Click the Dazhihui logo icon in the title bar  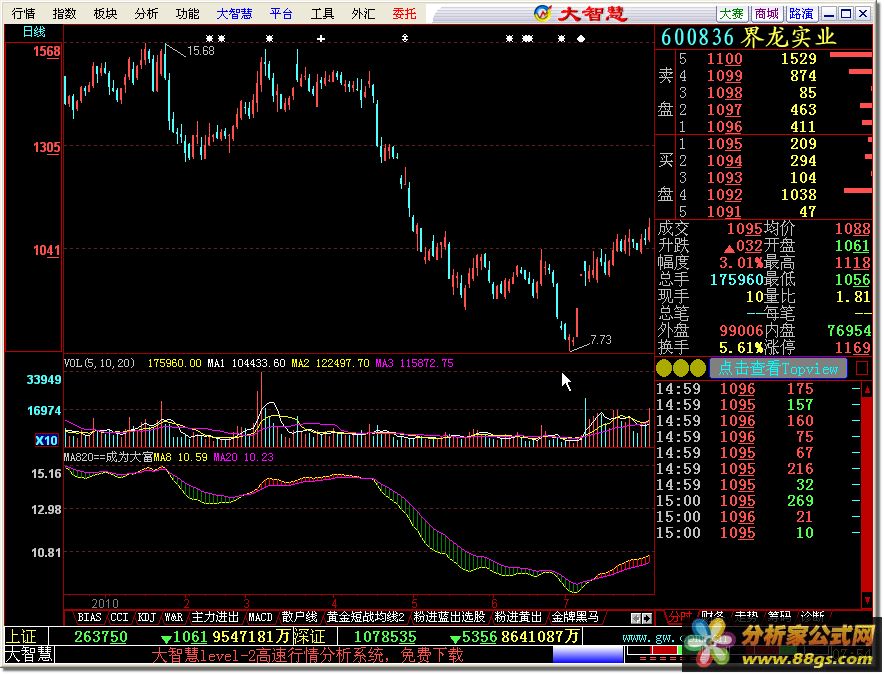(542, 13)
